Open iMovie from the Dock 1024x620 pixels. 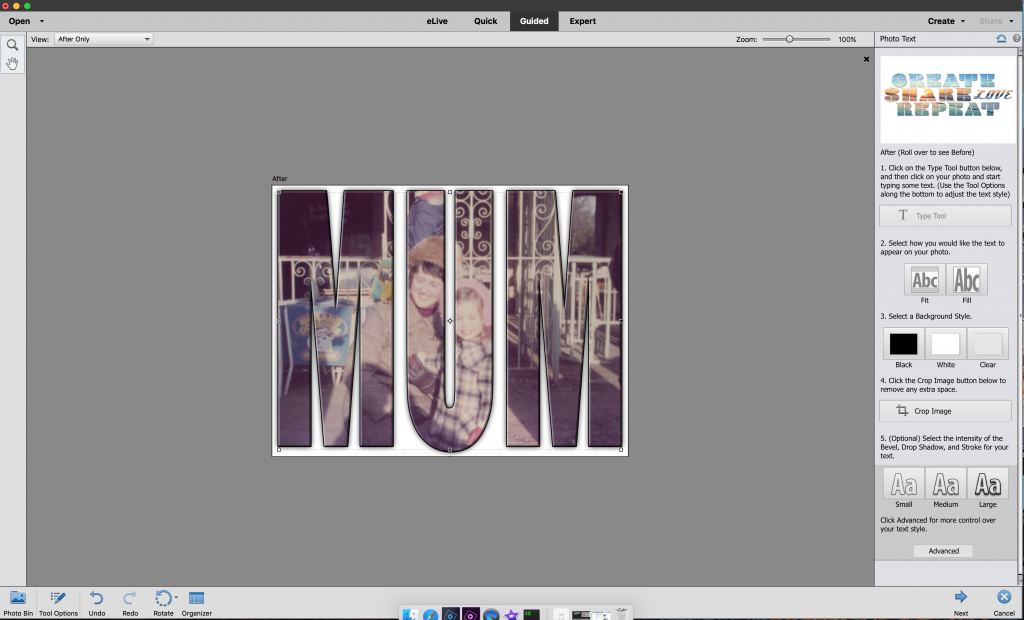[511, 615]
